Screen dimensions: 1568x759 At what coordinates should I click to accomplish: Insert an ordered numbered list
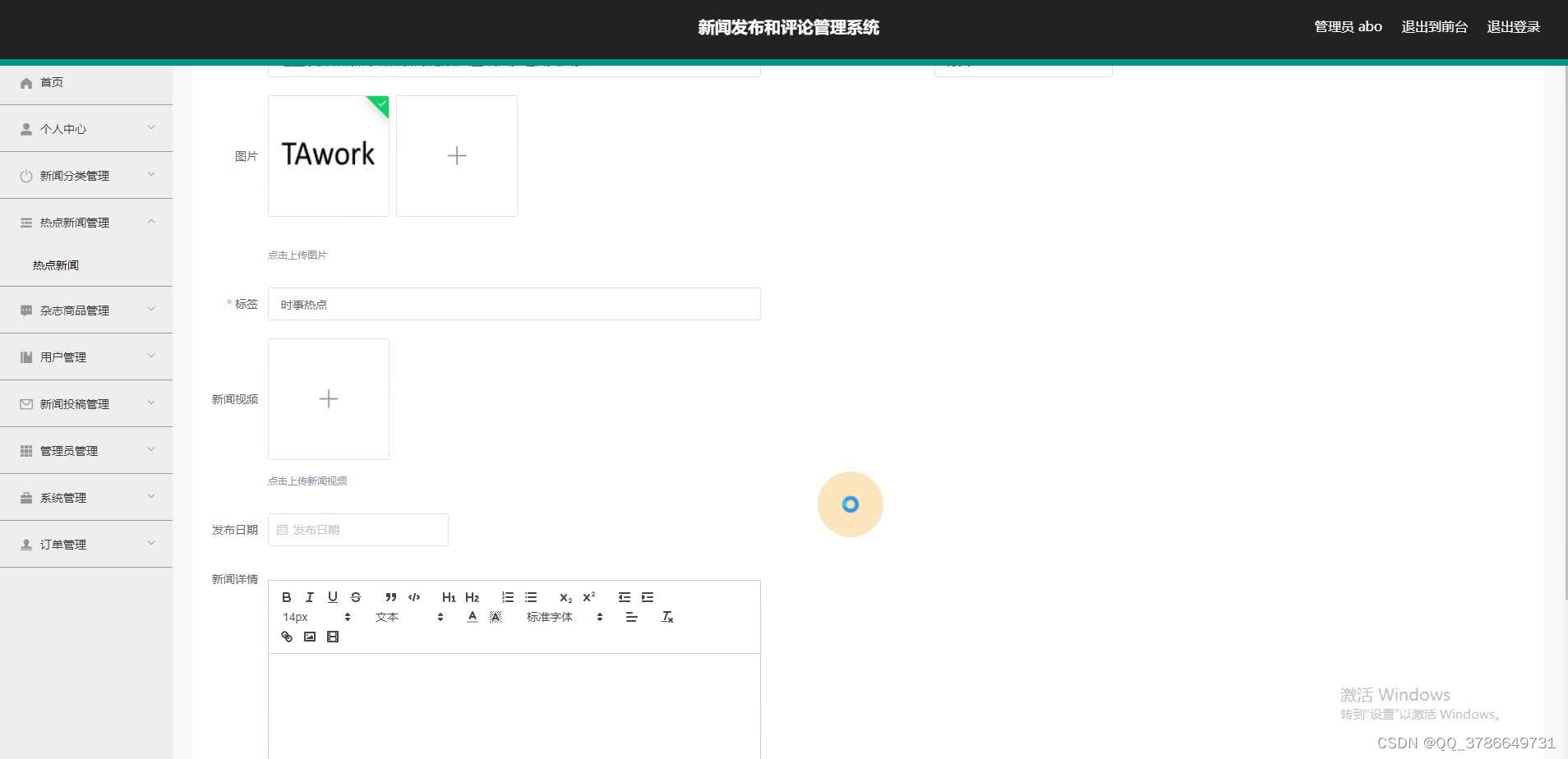pos(508,597)
